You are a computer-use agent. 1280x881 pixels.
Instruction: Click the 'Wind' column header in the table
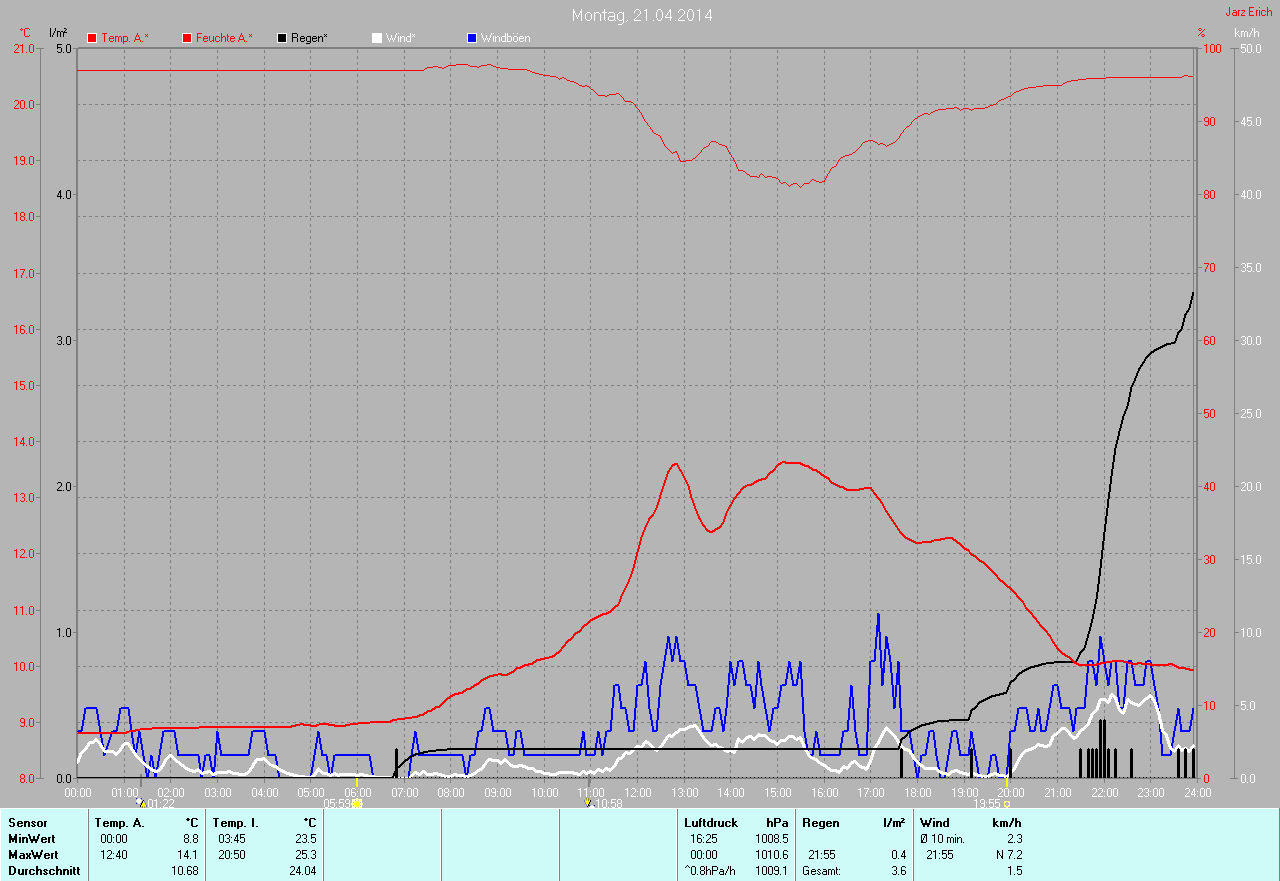tap(934, 823)
